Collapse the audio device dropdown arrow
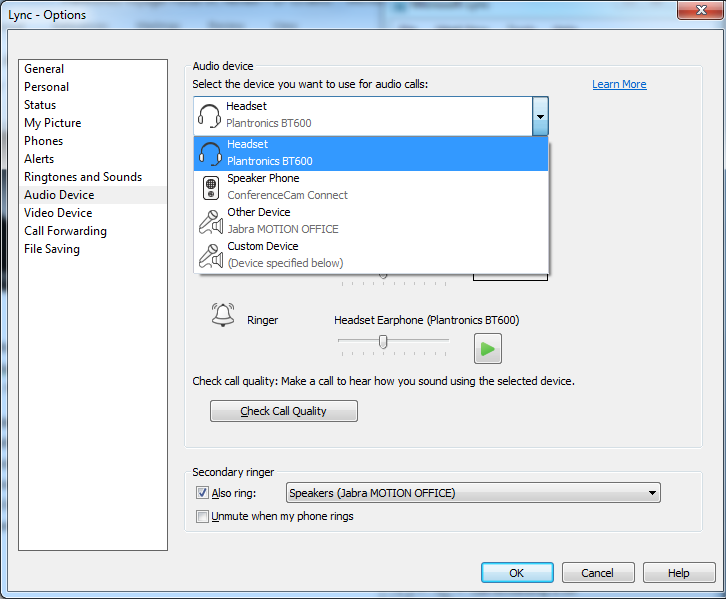The height and width of the screenshot is (599, 726). coord(540,116)
